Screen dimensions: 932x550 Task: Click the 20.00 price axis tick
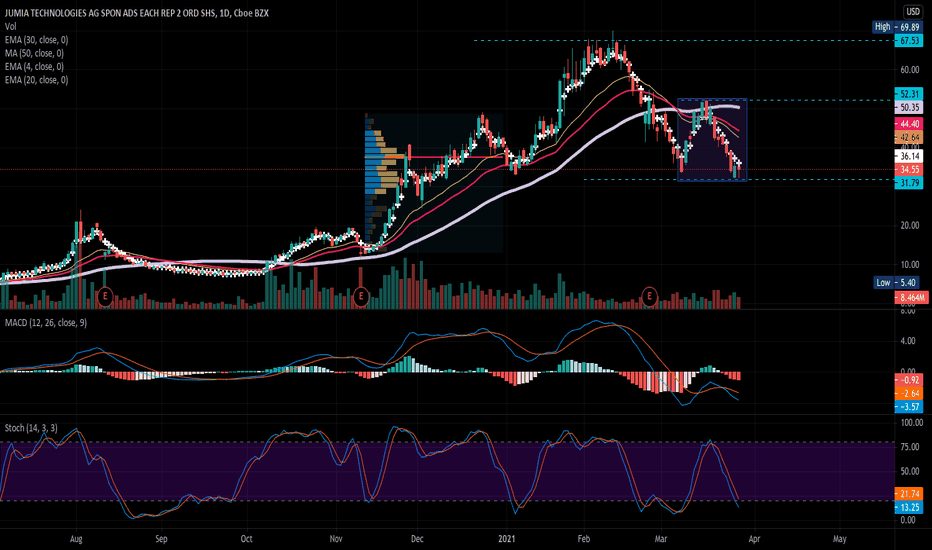click(x=909, y=225)
